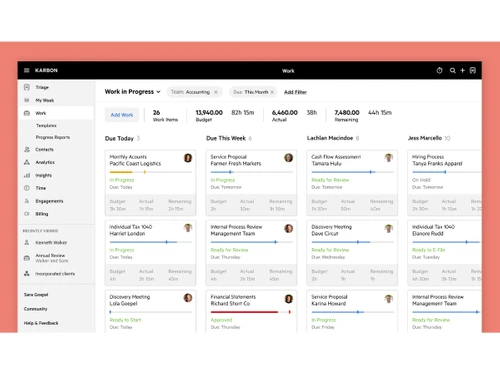This screenshot has height=375, width=500.
Task: Open Individual Tax 1040 Elanore Rudd card
Action: [444, 253]
